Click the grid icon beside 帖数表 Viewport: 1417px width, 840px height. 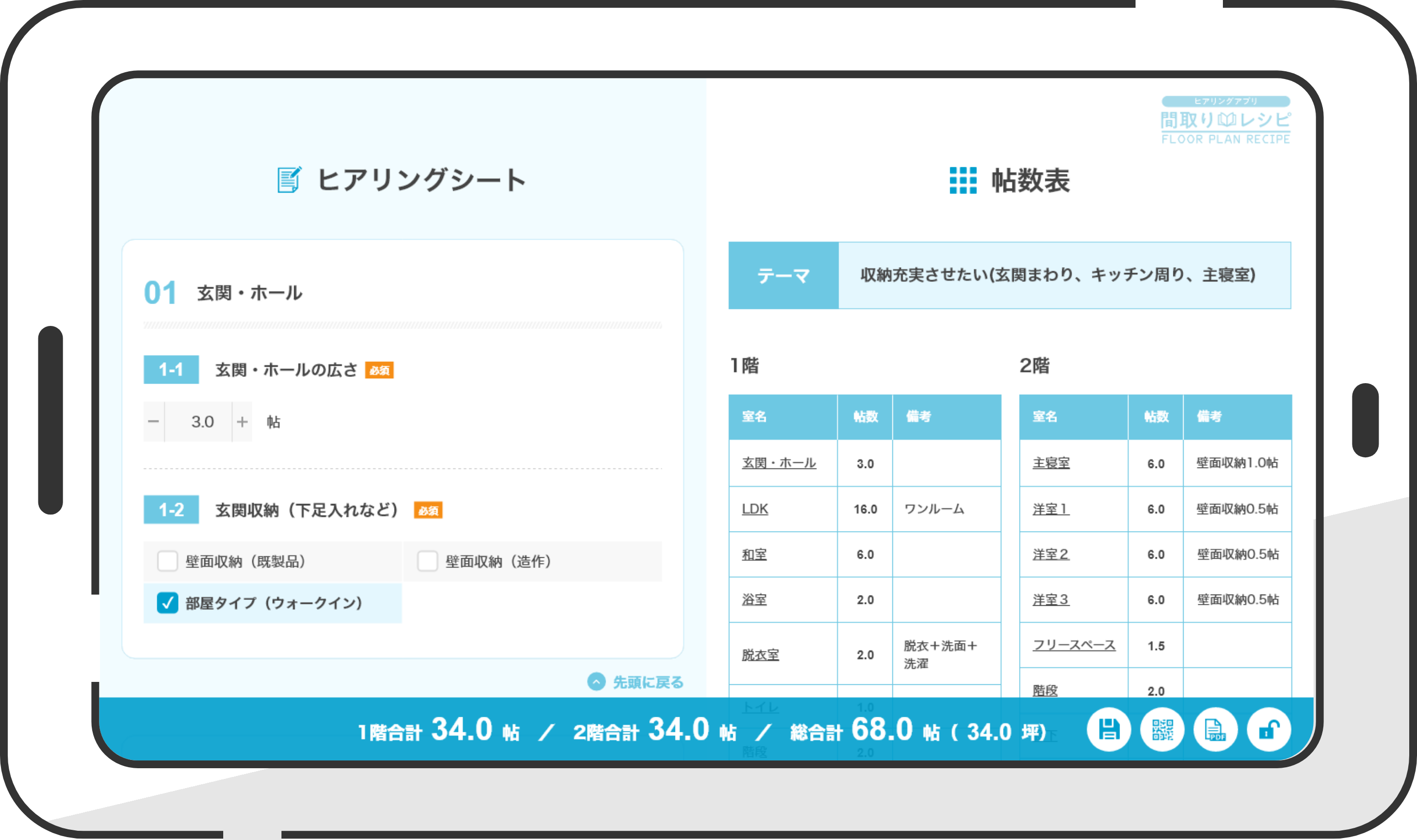(963, 180)
